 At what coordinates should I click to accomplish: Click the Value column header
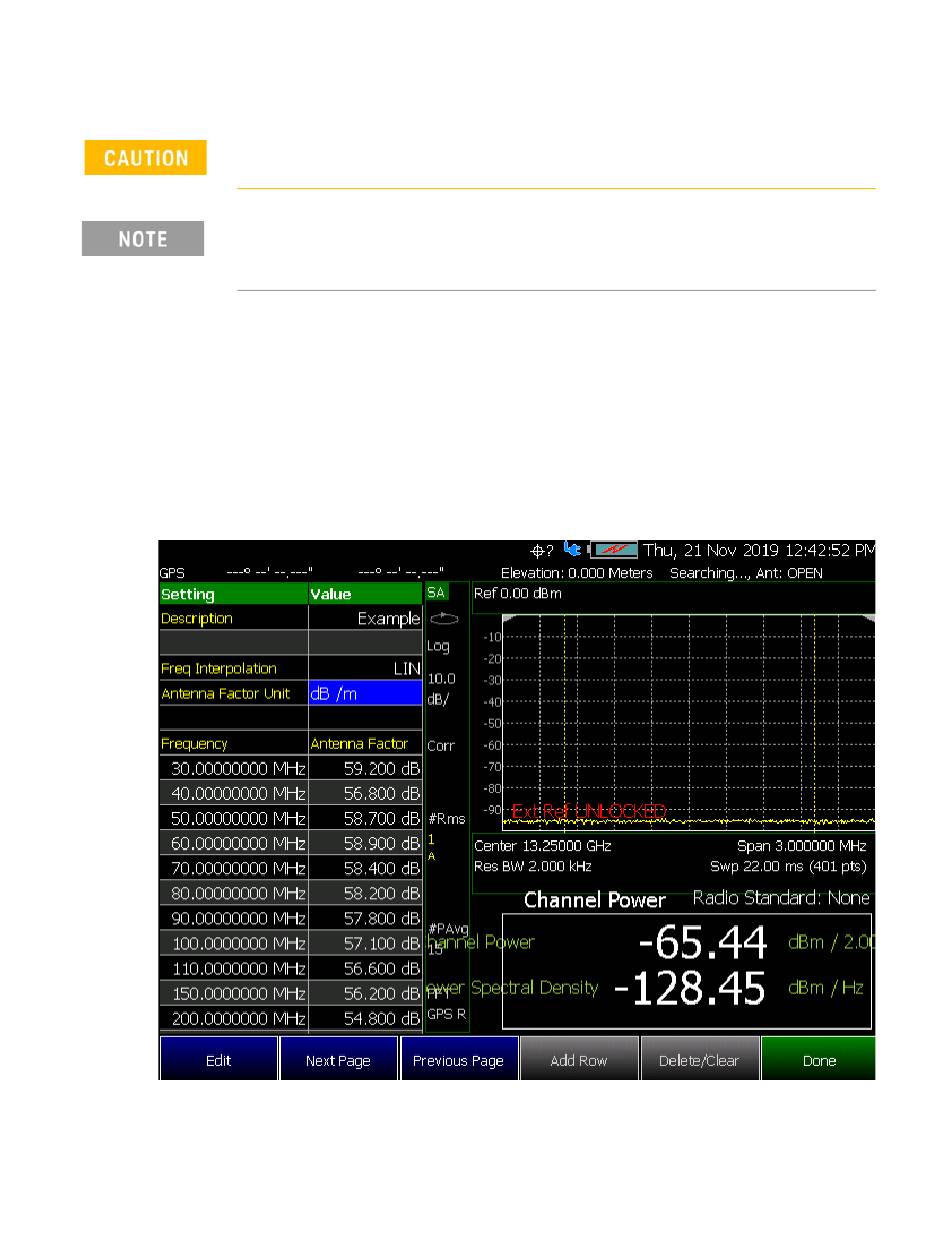[x=365, y=594]
